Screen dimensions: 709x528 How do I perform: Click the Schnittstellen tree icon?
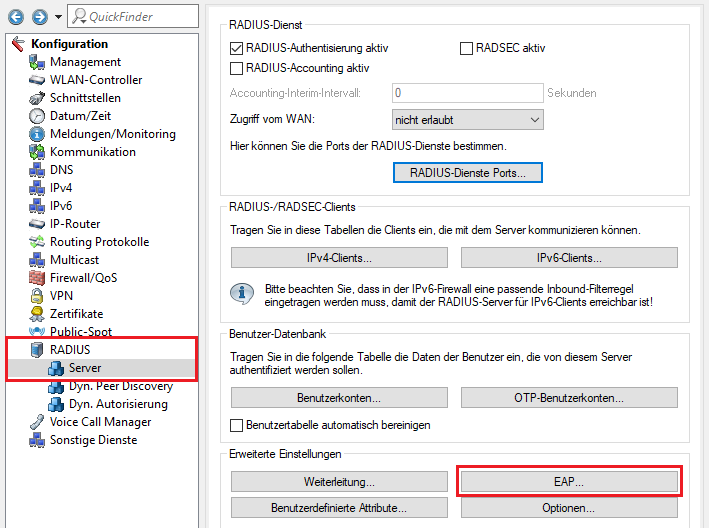(37, 98)
